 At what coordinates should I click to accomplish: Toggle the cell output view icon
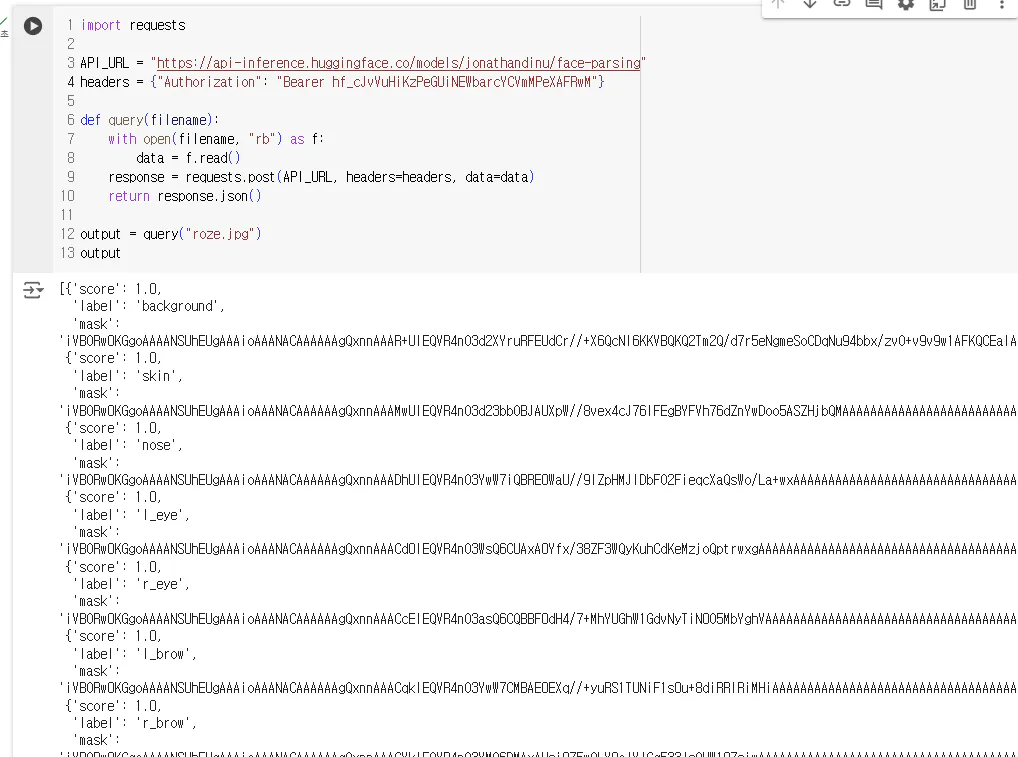[x=33, y=290]
